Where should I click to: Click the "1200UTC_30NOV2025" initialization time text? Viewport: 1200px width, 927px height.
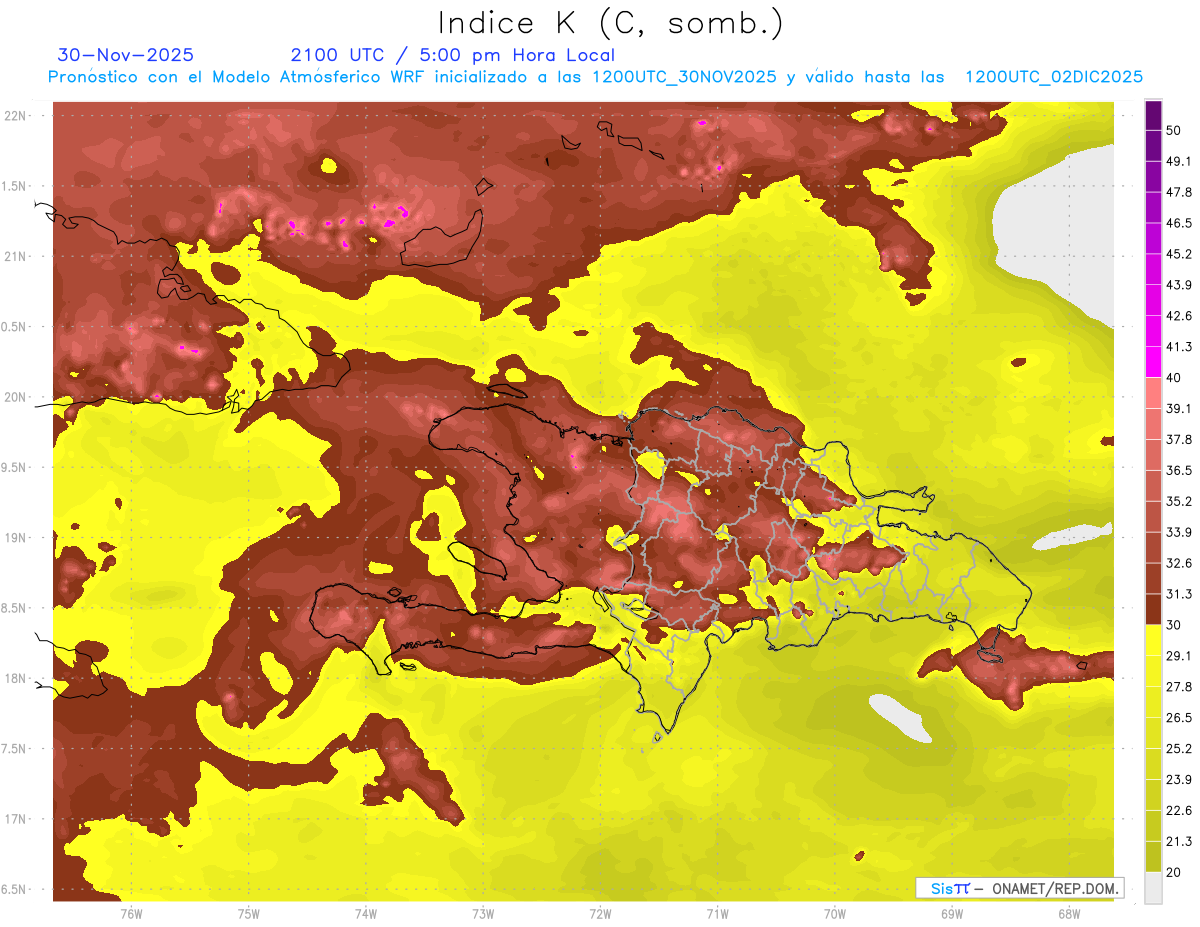(x=684, y=77)
